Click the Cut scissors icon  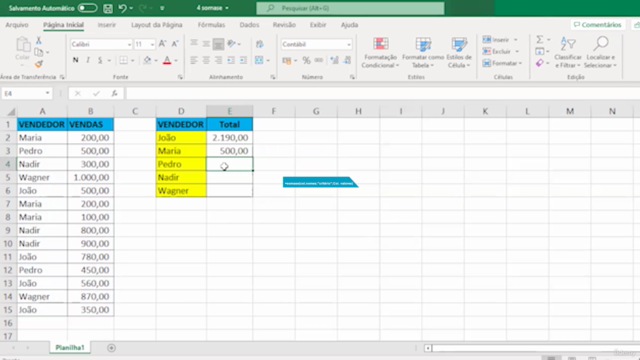39,40
